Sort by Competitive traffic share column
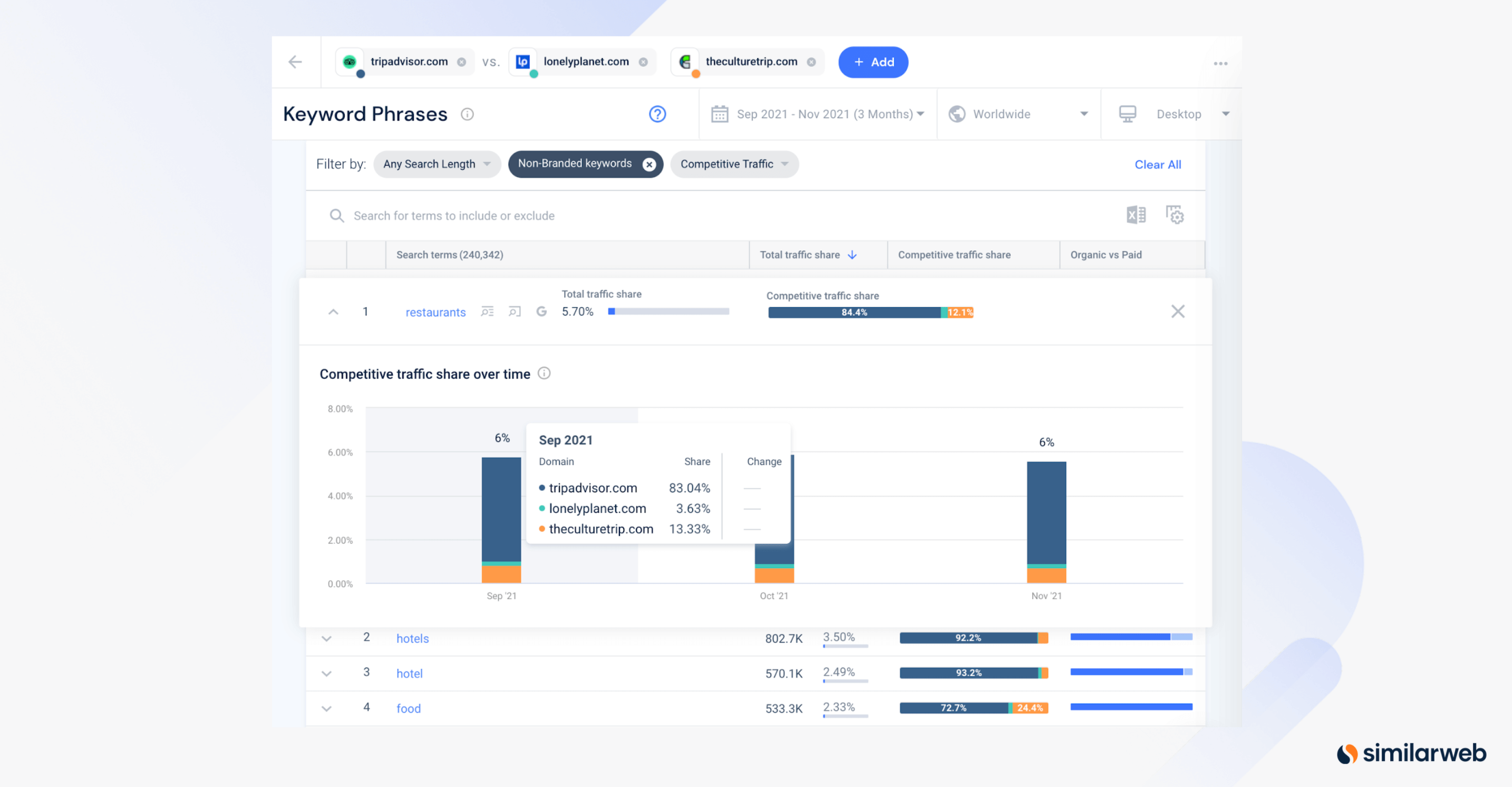1512x787 pixels. point(954,255)
